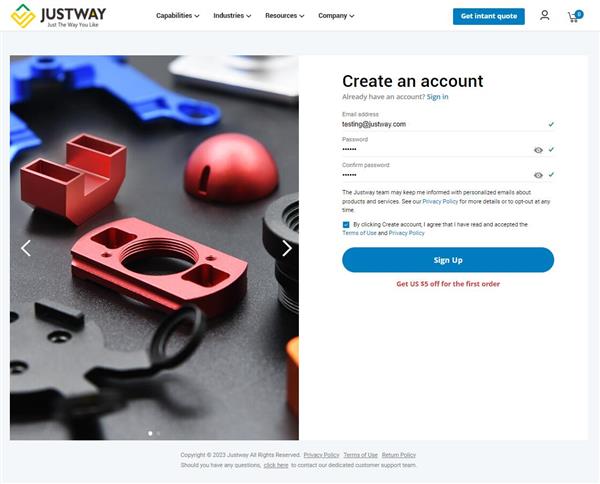Click the Sign Up button

pyautogui.click(x=448, y=260)
